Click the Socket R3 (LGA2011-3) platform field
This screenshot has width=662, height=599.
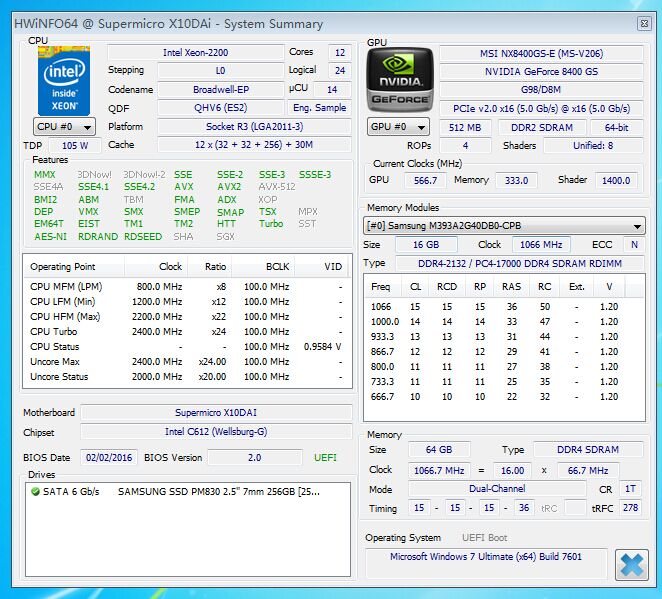point(254,127)
